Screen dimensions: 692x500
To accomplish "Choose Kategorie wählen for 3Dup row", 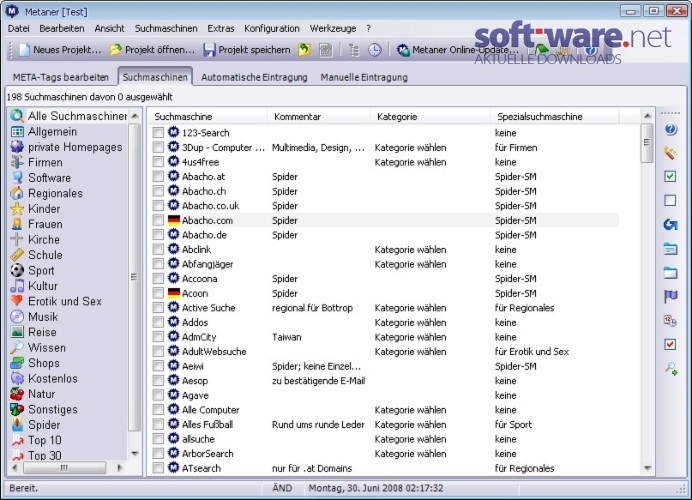I will click(410, 147).
